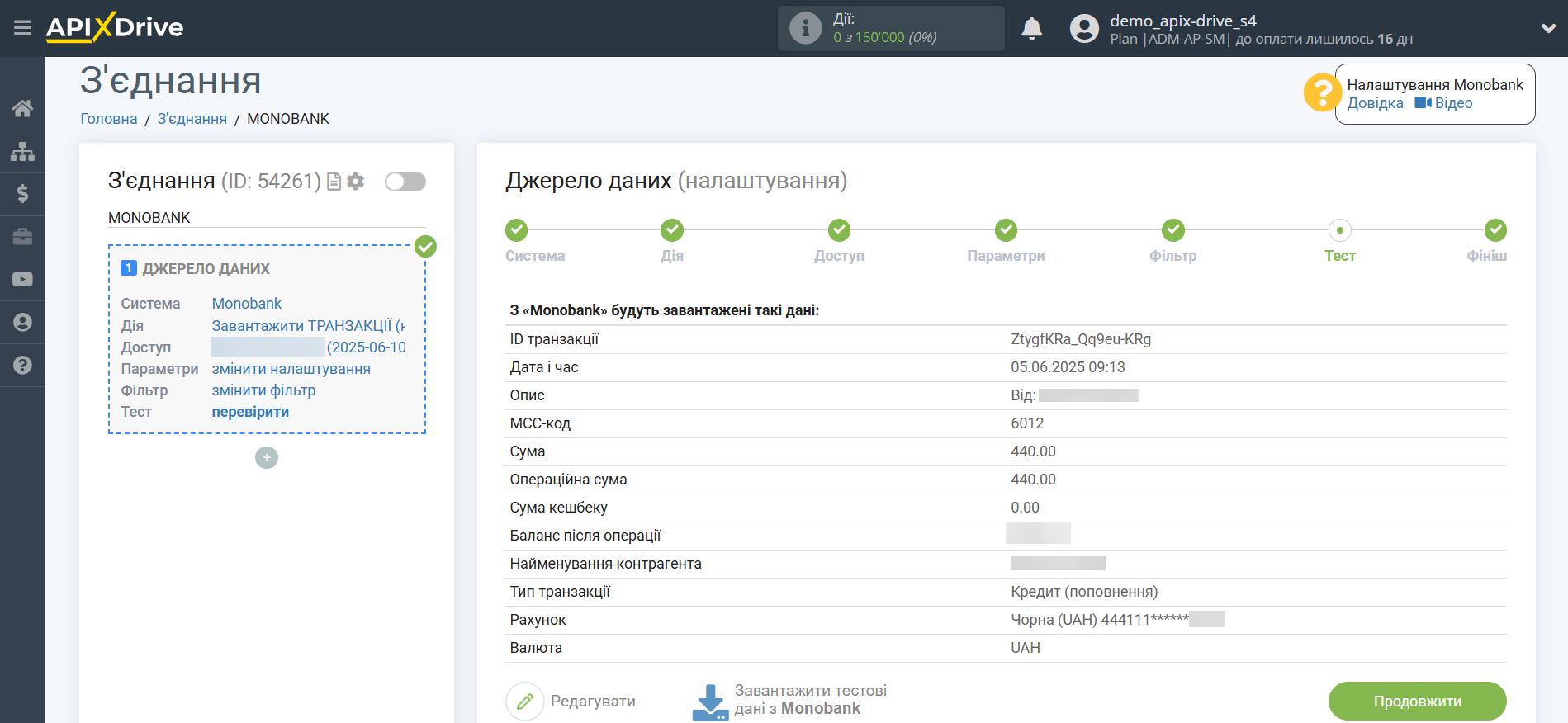Click the user avatar icon
This screenshot has height=723, width=1568.
(1084, 29)
